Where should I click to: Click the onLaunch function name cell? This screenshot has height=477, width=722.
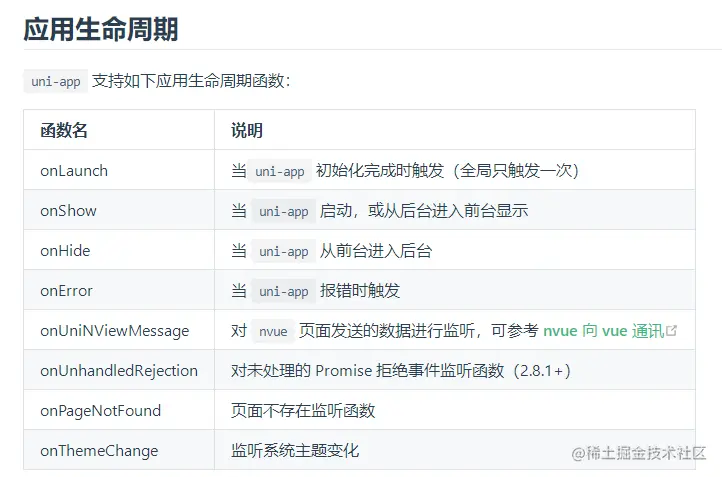74,171
